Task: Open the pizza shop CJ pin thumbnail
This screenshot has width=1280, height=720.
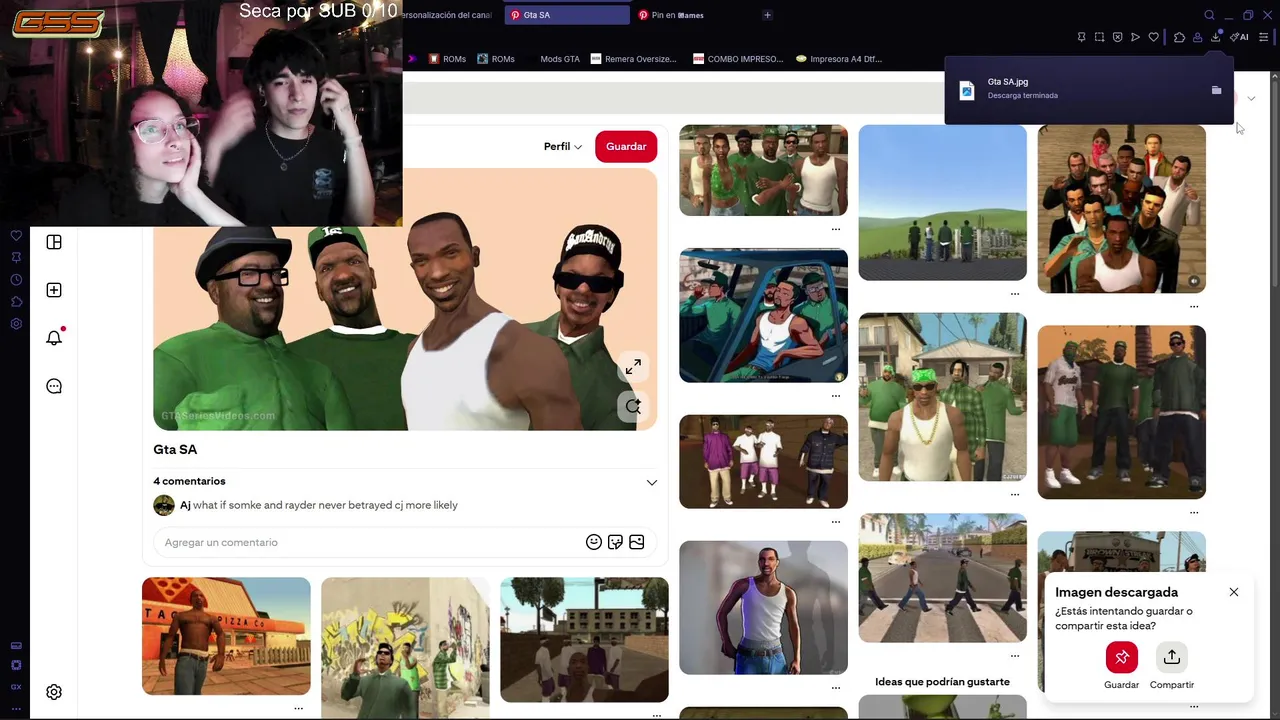Action: click(x=226, y=636)
